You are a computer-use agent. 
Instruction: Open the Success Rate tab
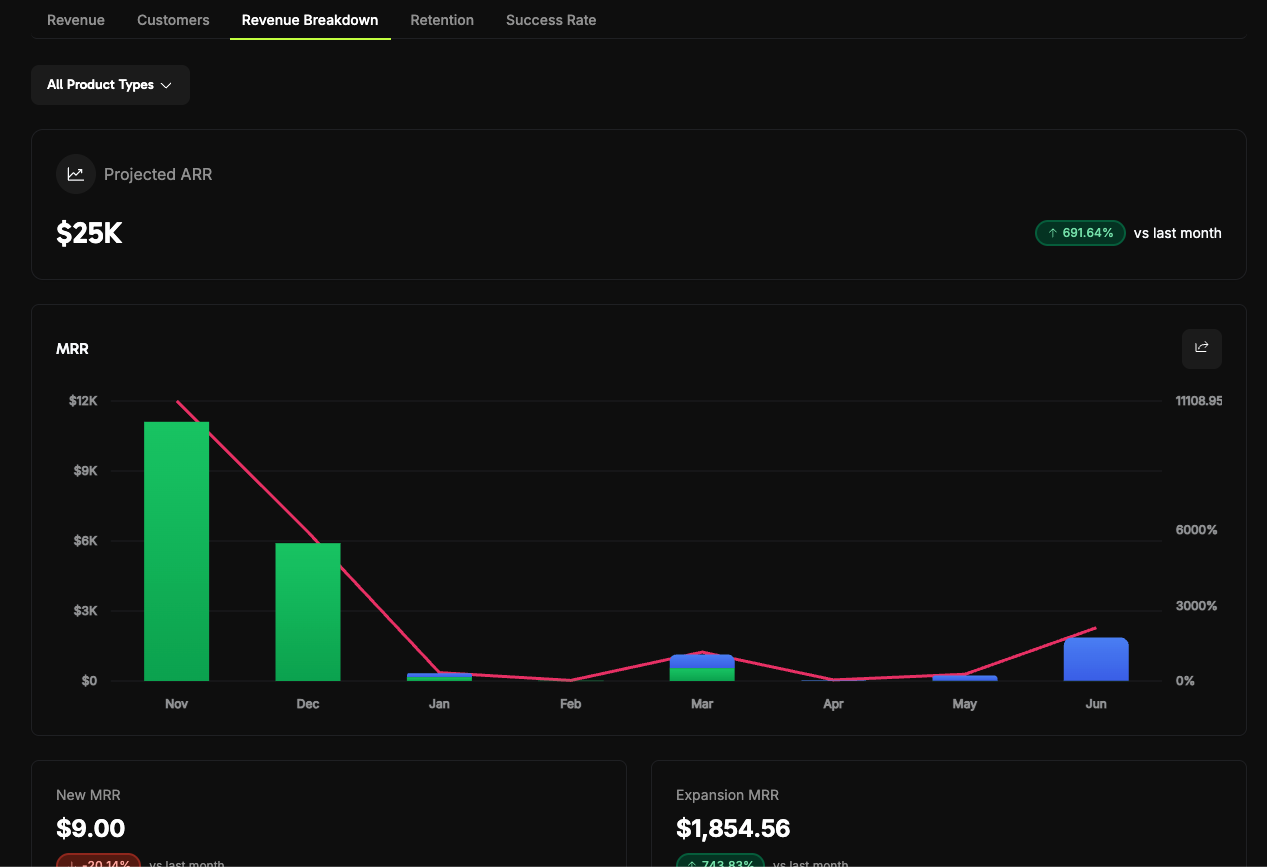(551, 20)
